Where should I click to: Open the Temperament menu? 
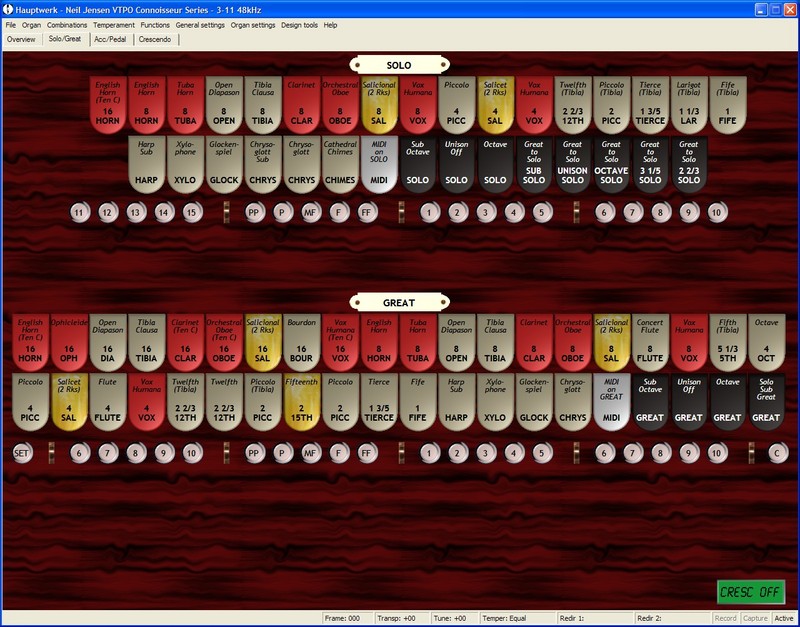114,24
